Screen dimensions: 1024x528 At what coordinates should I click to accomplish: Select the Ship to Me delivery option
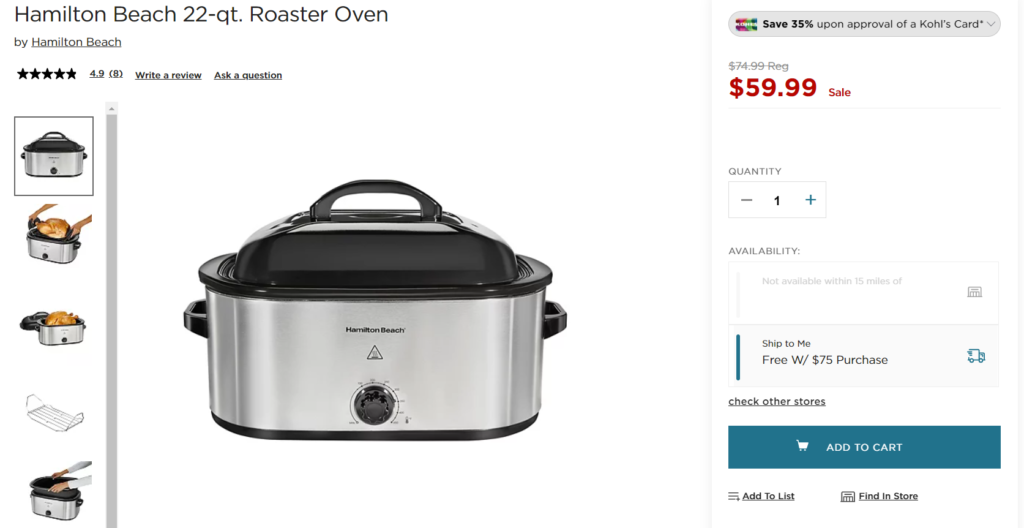[x=863, y=355]
